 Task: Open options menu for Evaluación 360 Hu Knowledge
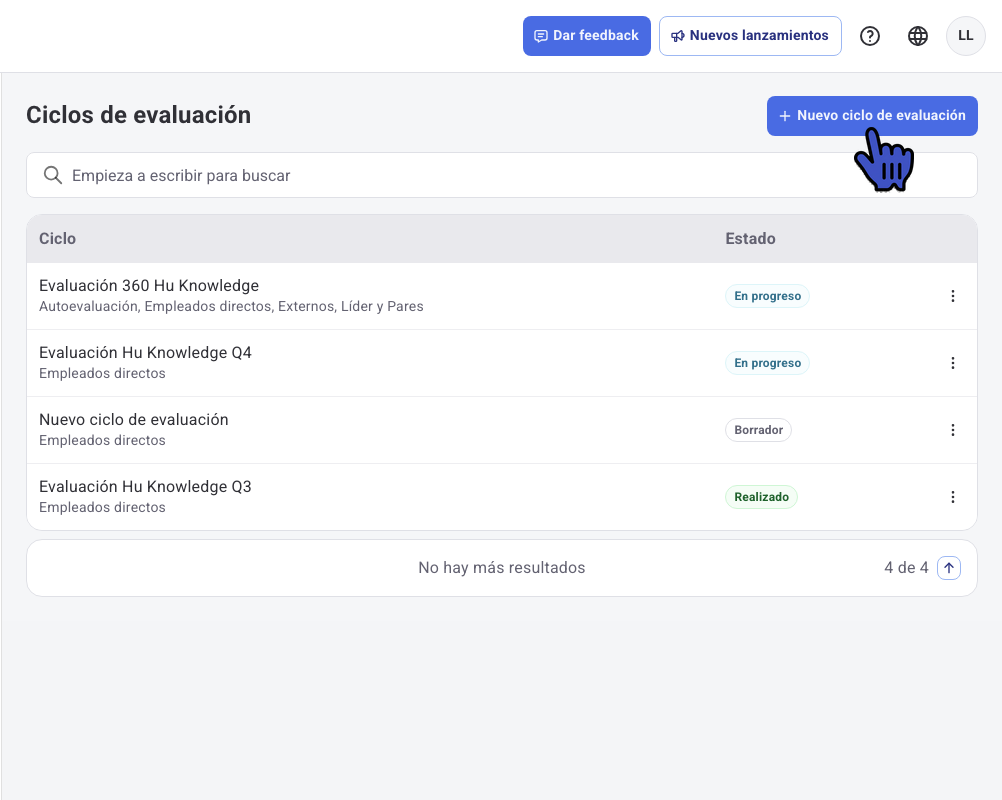[x=953, y=296]
